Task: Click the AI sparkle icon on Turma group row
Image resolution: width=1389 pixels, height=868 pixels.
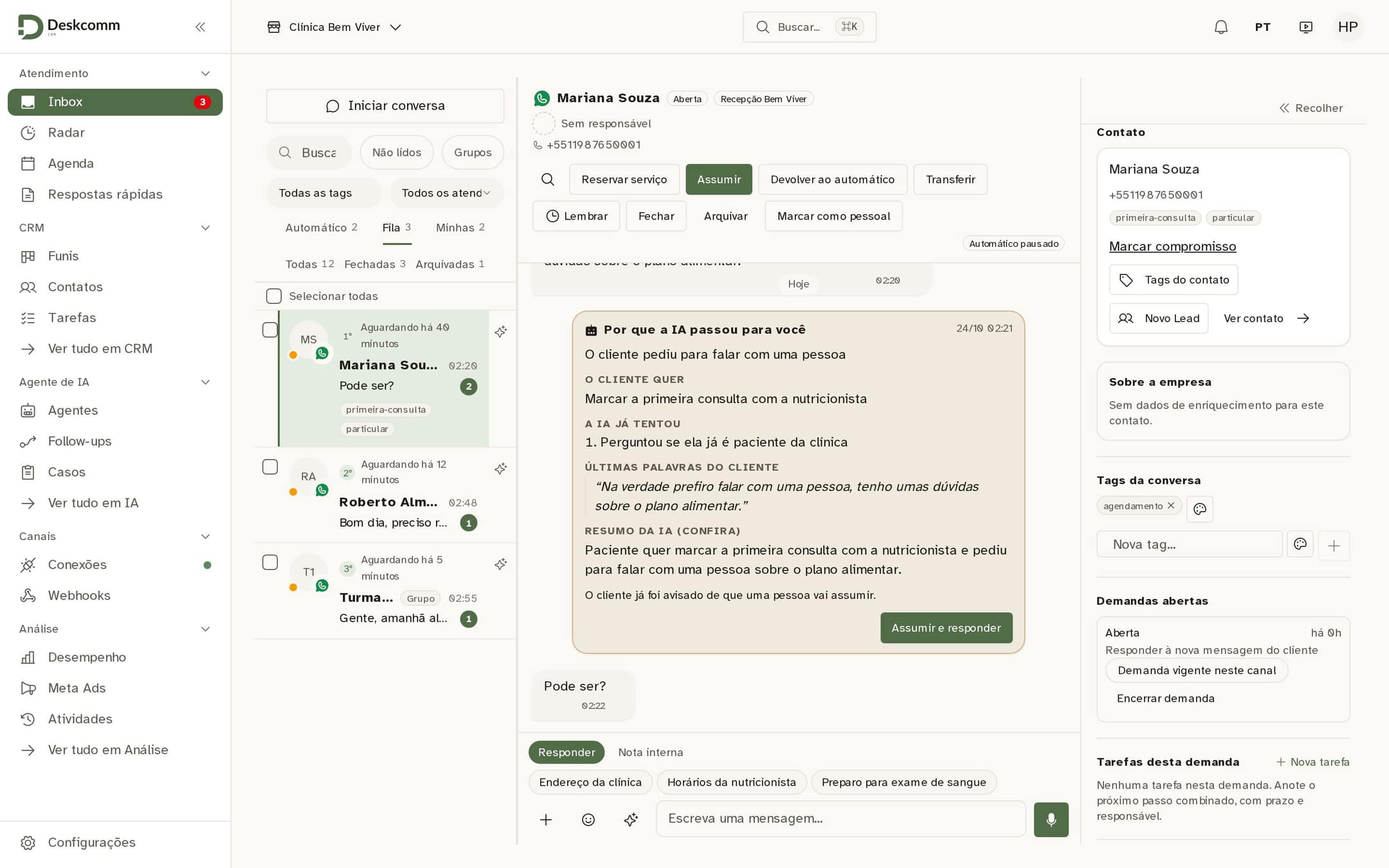Action: point(501,565)
